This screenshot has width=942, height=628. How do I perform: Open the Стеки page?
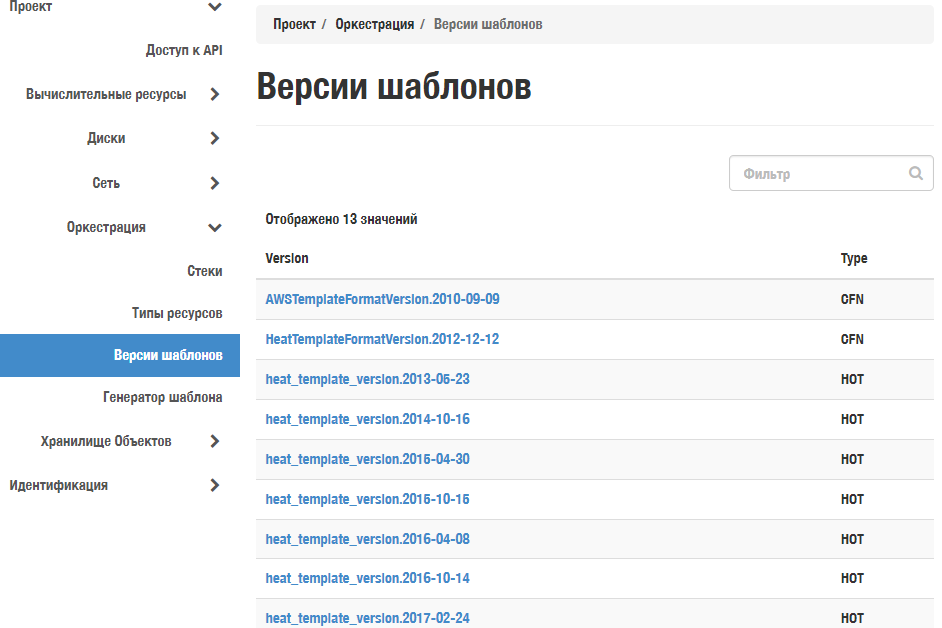coord(207,270)
